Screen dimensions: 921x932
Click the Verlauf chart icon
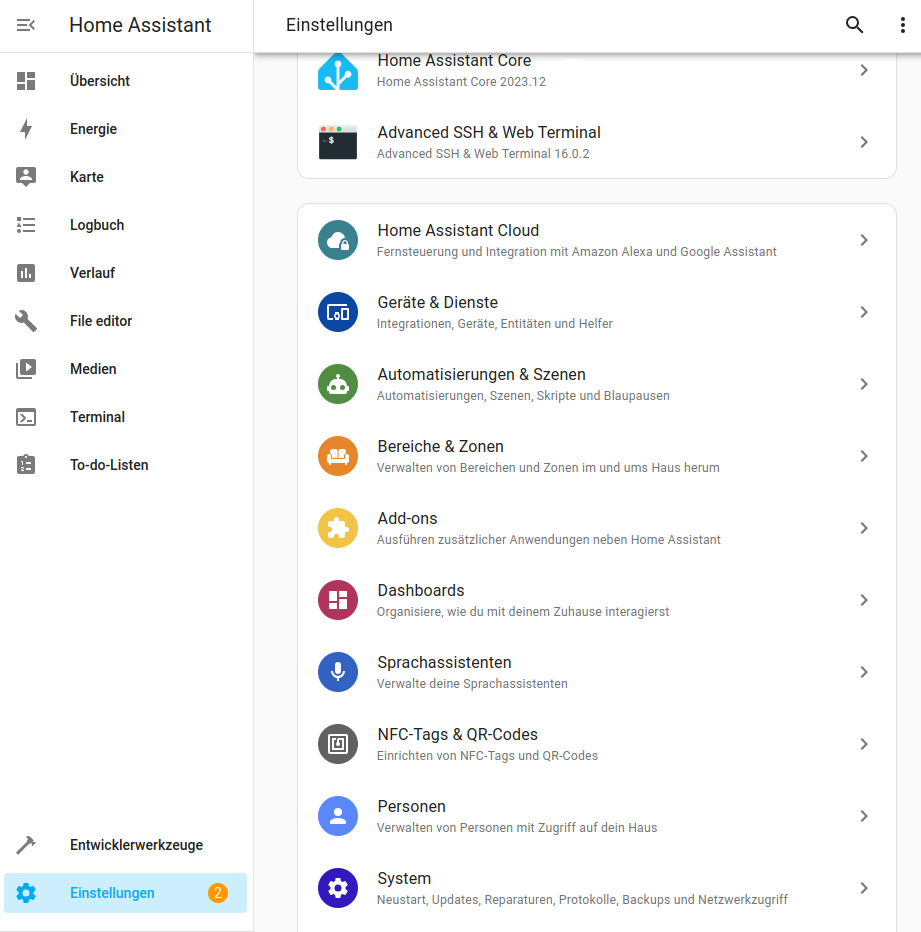tap(26, 273)
